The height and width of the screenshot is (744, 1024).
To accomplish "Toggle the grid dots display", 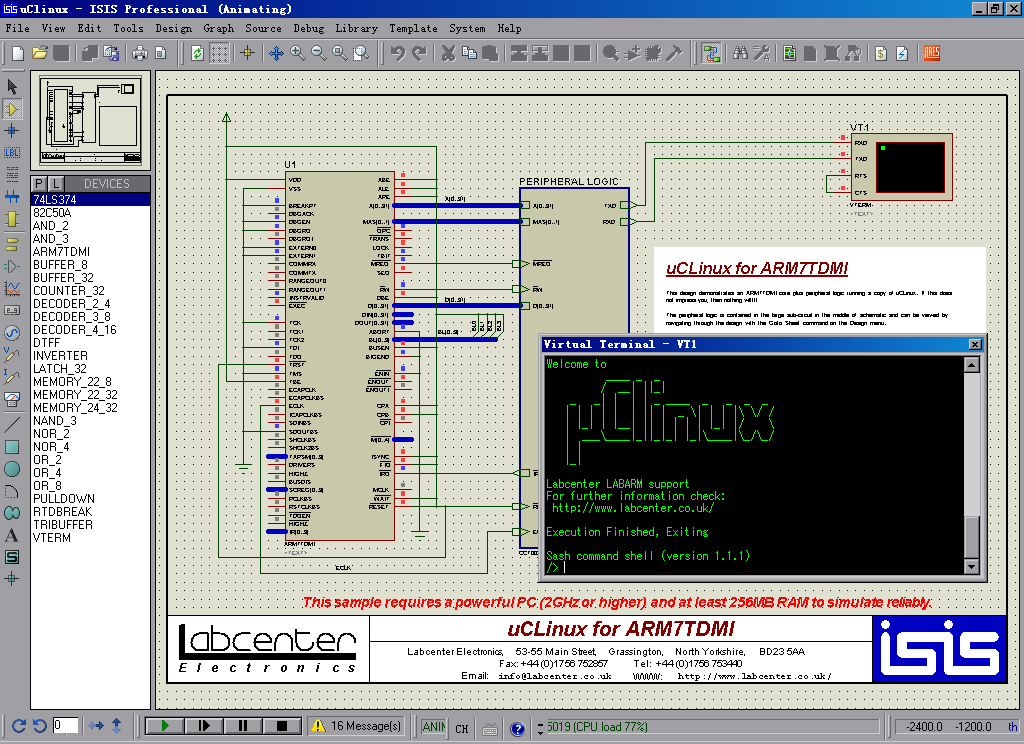I will click(x=219, y=54).
